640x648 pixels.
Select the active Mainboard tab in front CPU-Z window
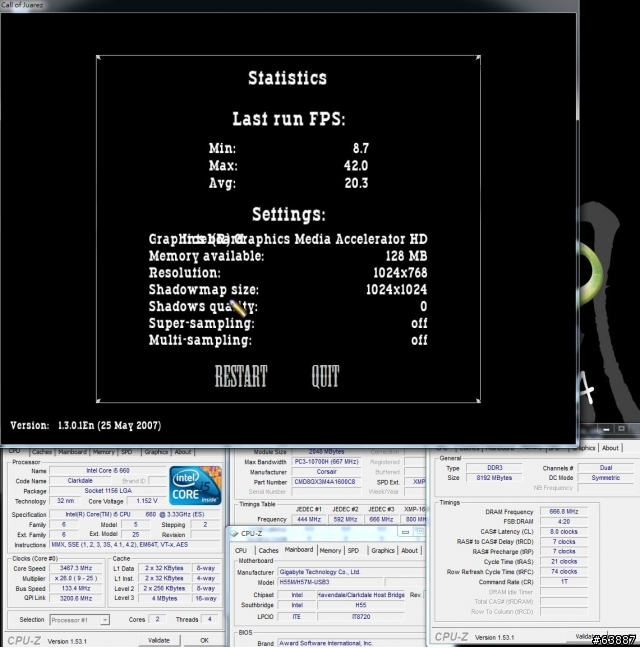(x=299, y=550)
